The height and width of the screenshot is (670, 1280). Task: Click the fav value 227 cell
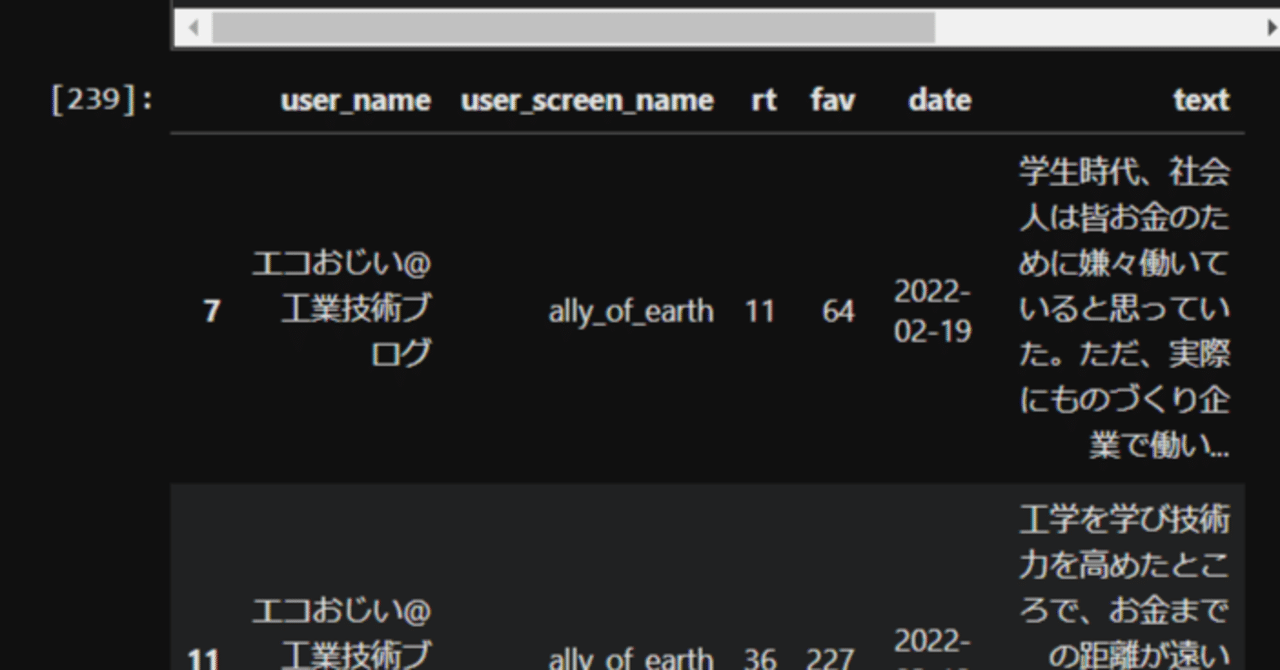pos(832,657)
